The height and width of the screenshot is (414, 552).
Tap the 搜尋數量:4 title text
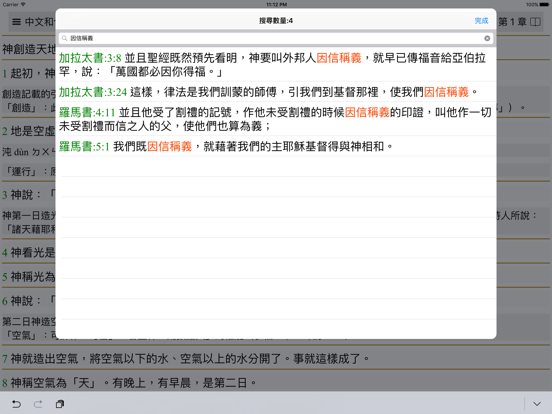click(276, 21)
